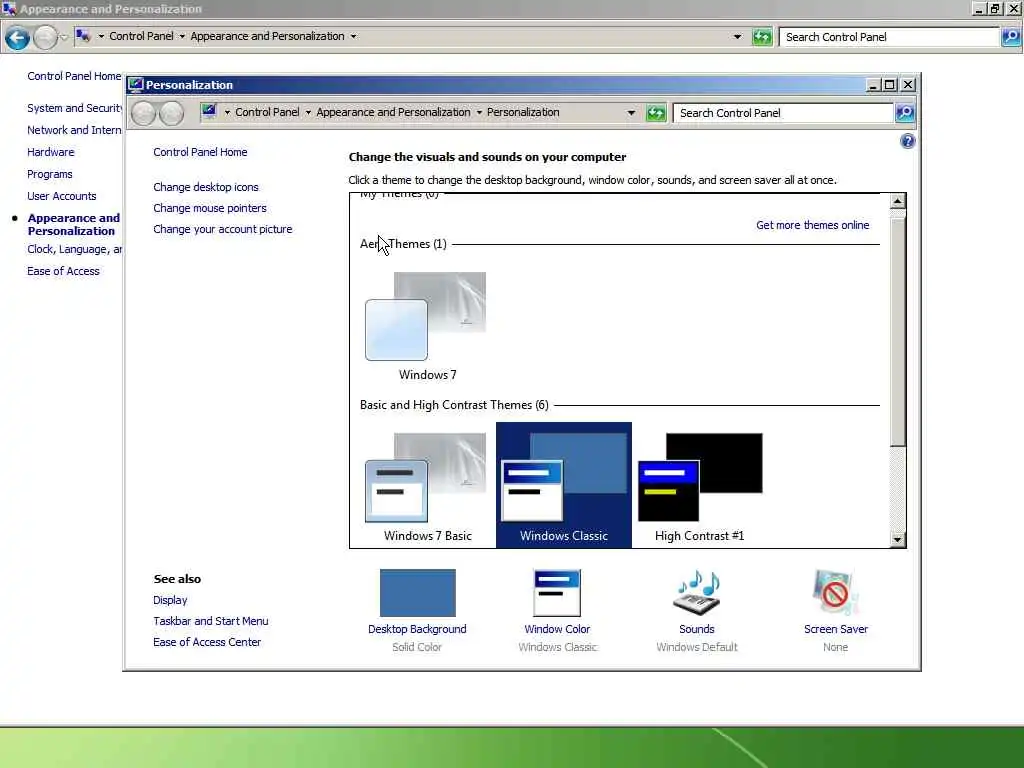Open Get more themes online link
Image resolution: width=1024 pixels, height=768 pixels.
[x=812, y=225]
